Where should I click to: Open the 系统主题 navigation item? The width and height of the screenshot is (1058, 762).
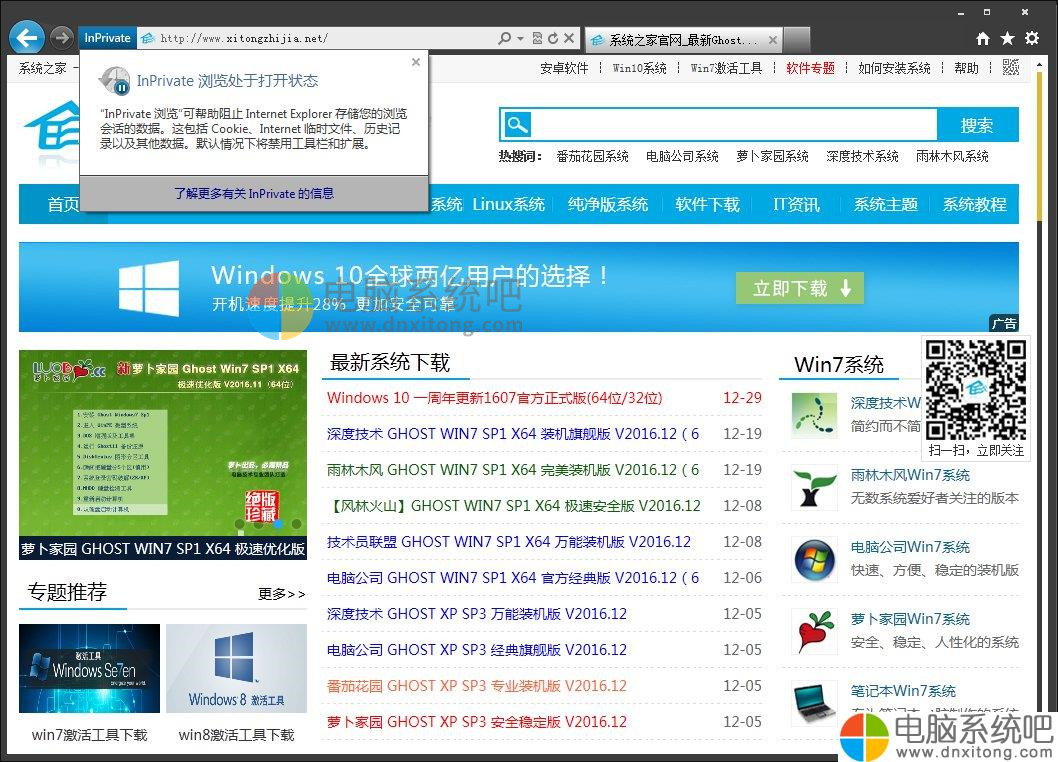885,205
